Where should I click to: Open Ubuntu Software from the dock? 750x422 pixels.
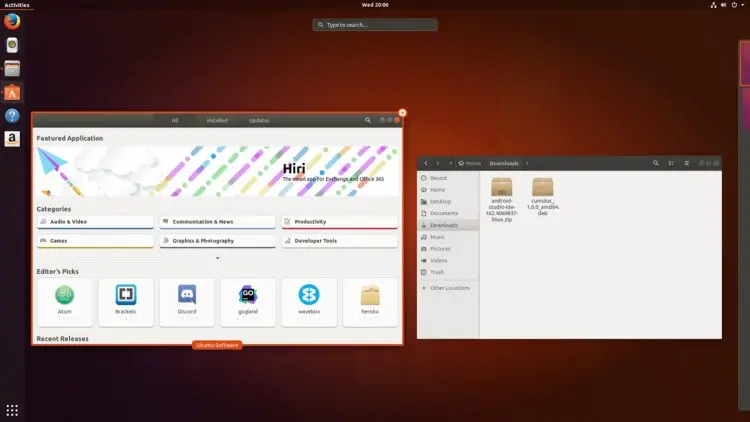(12, 92)
